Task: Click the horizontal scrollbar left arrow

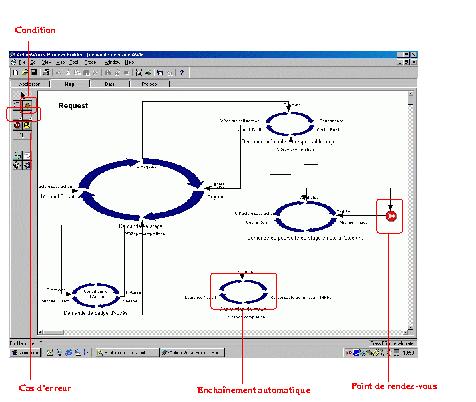Action: (40, 332)
